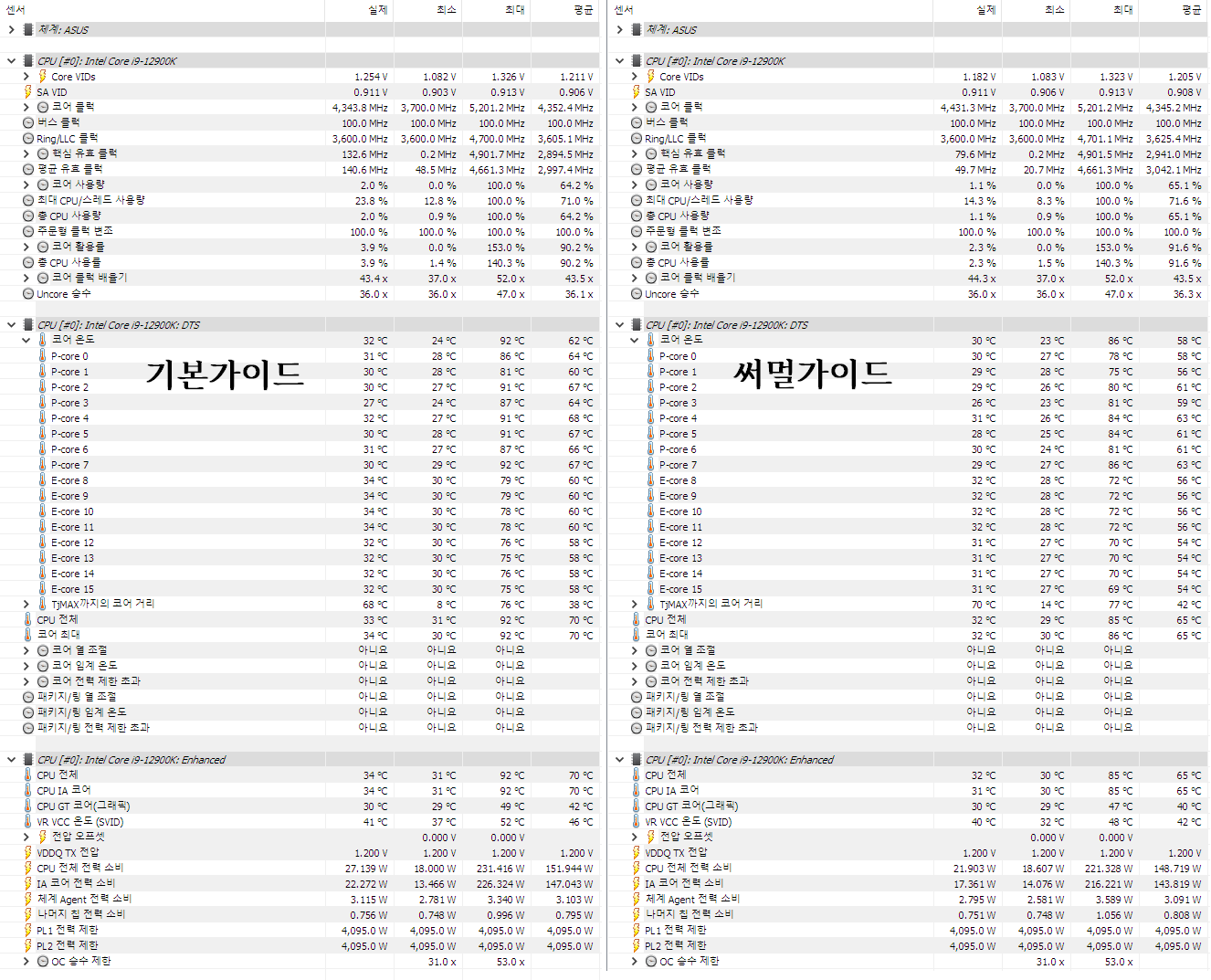Click the lightning icon beside SA VID under 써멀가이드
This screenshot has height=980, width=1211.
[x=636, y=92]
